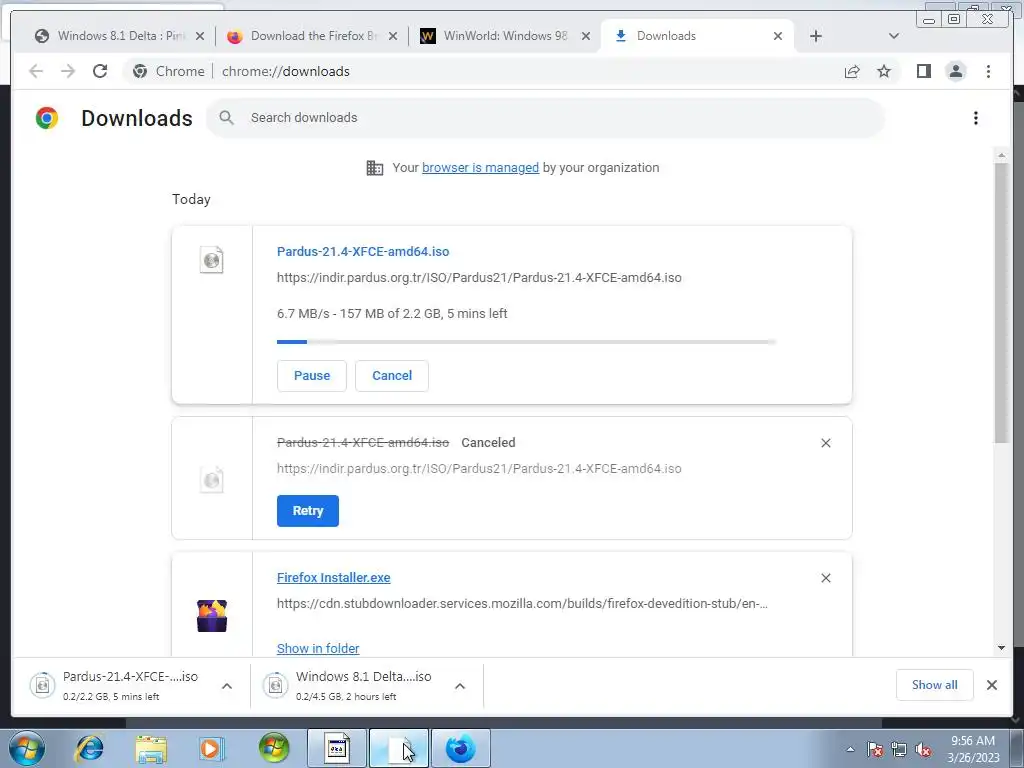
Task: Go back using the browser back arrow
Action: [x=36, y=71]
